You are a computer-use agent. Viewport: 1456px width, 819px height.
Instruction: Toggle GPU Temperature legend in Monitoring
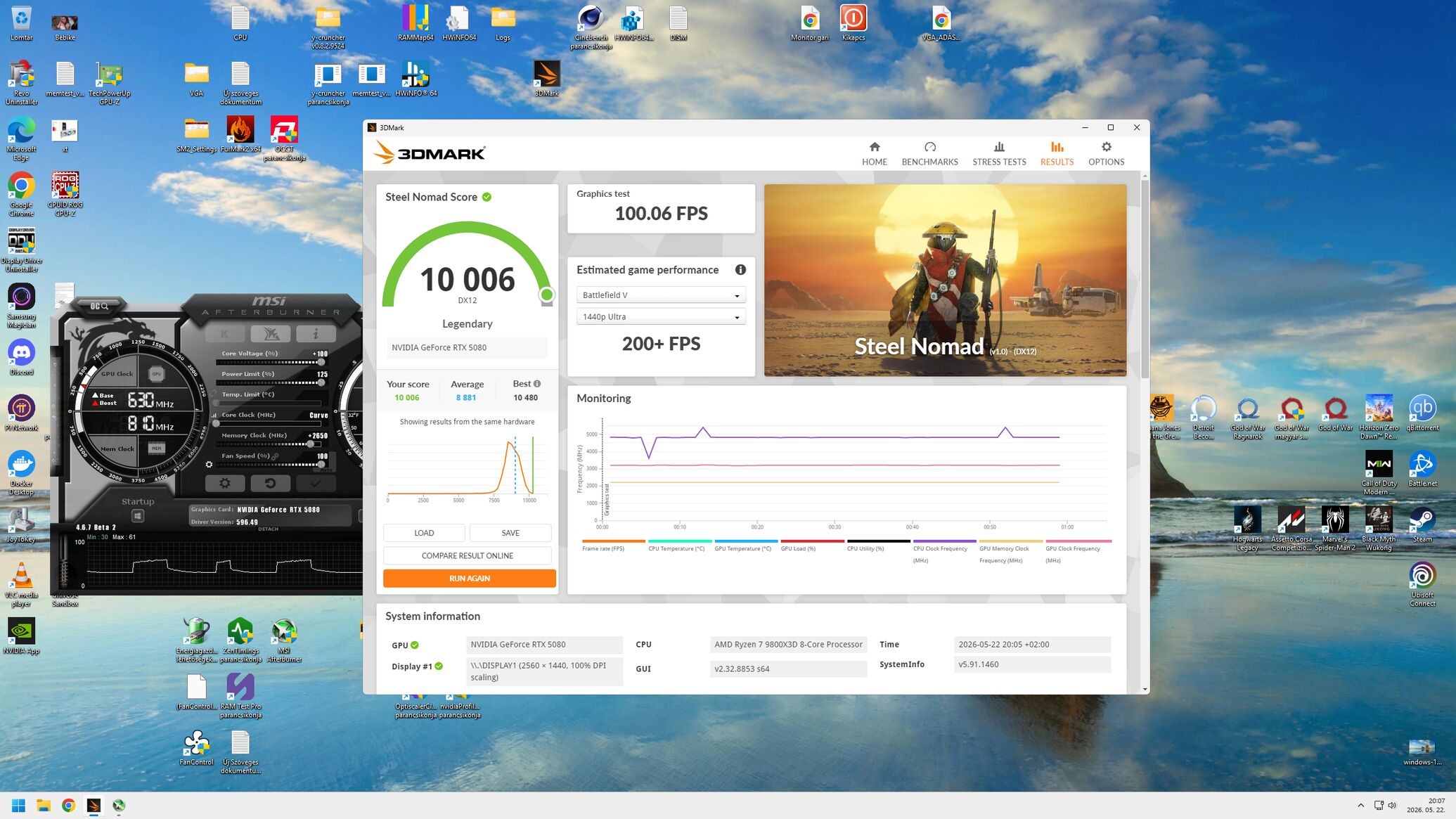[746, 546]
